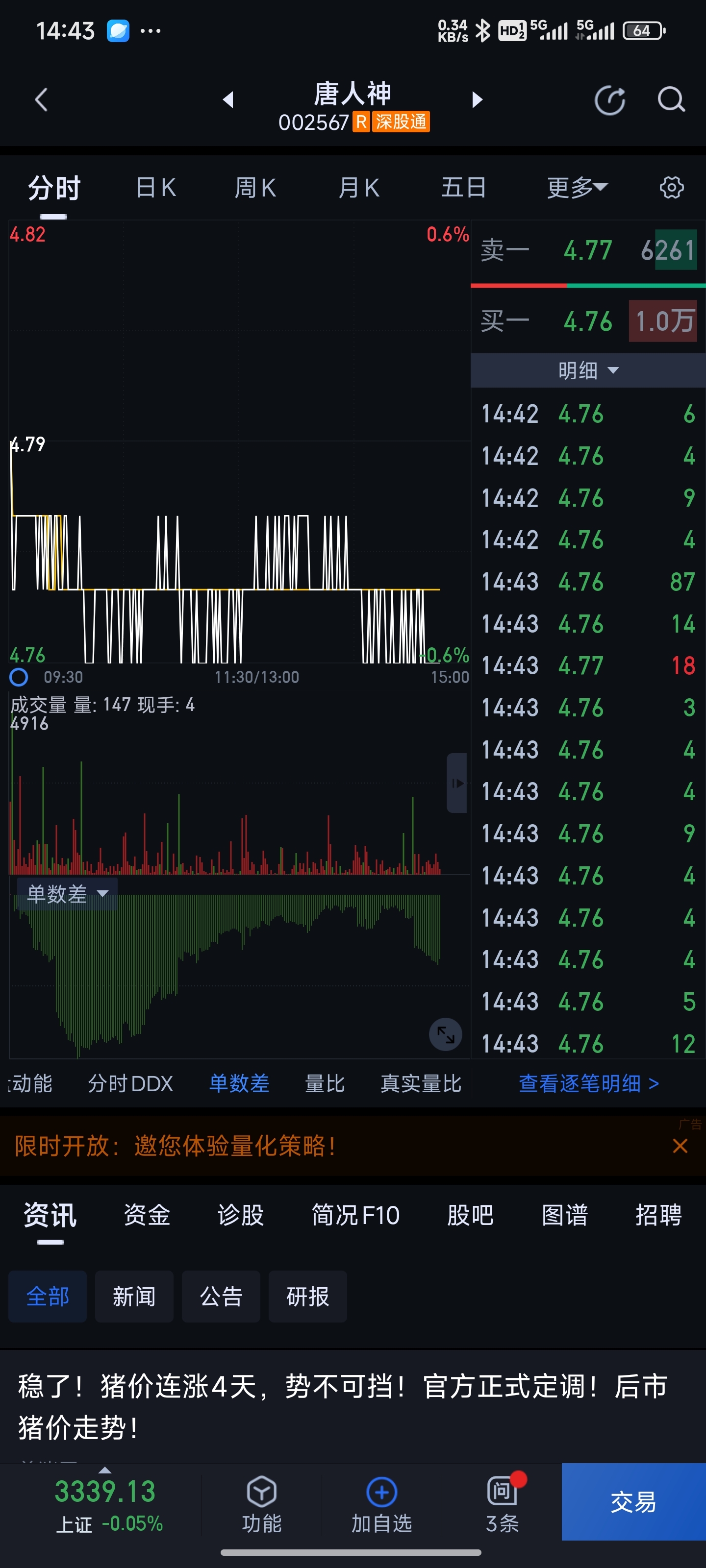Tap the intraday price line chart
This screenshot has width=706, height=1568.
(x=239, y=442)
